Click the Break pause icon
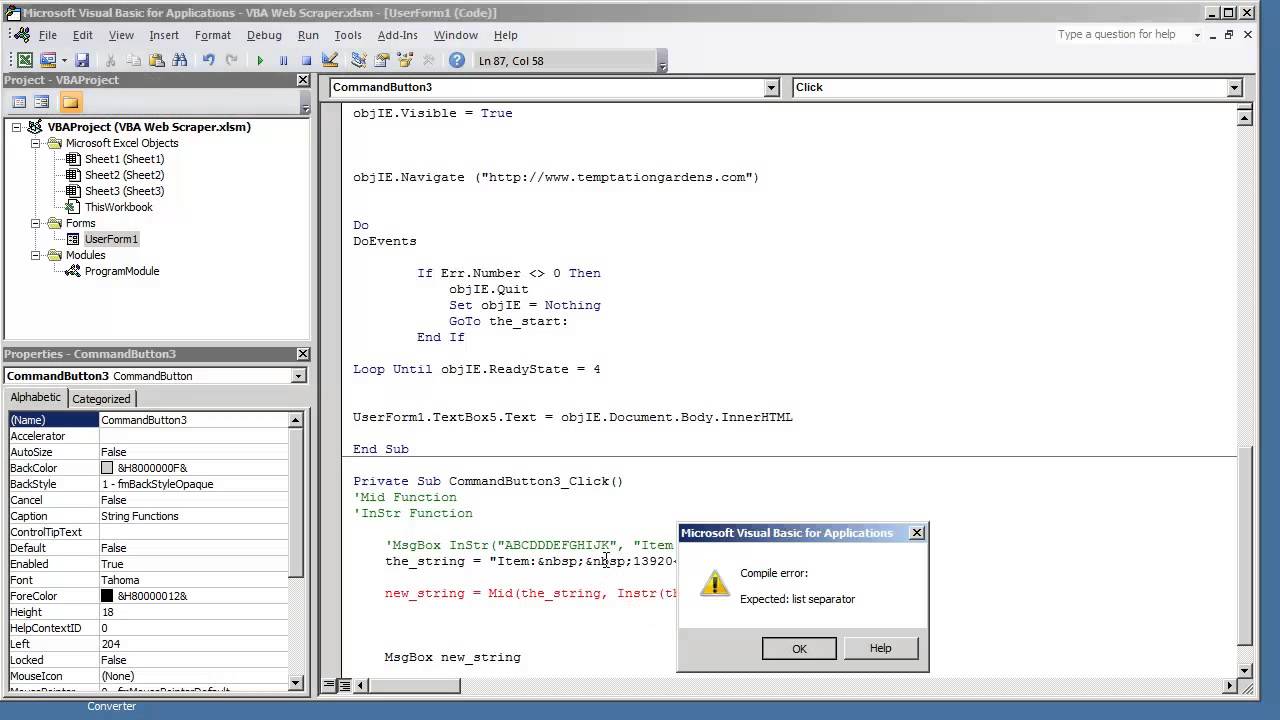 tap(283, 60)
